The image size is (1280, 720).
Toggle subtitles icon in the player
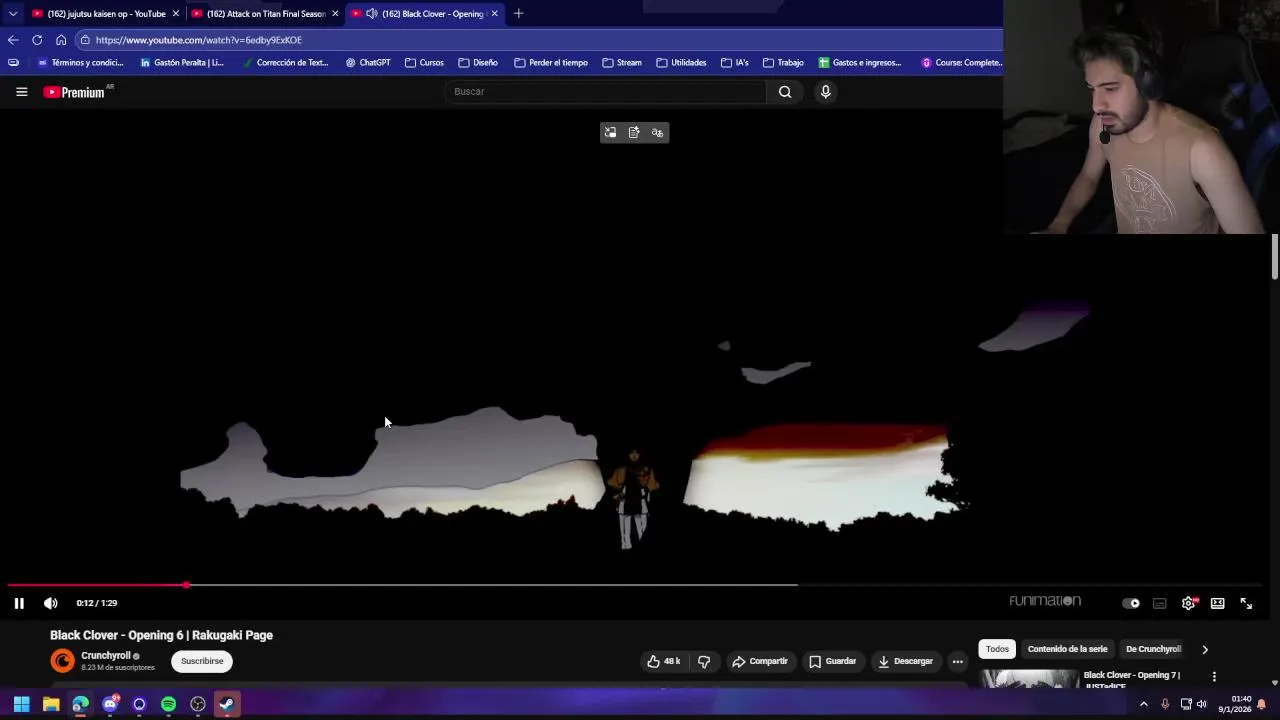tap(1160, 603)
